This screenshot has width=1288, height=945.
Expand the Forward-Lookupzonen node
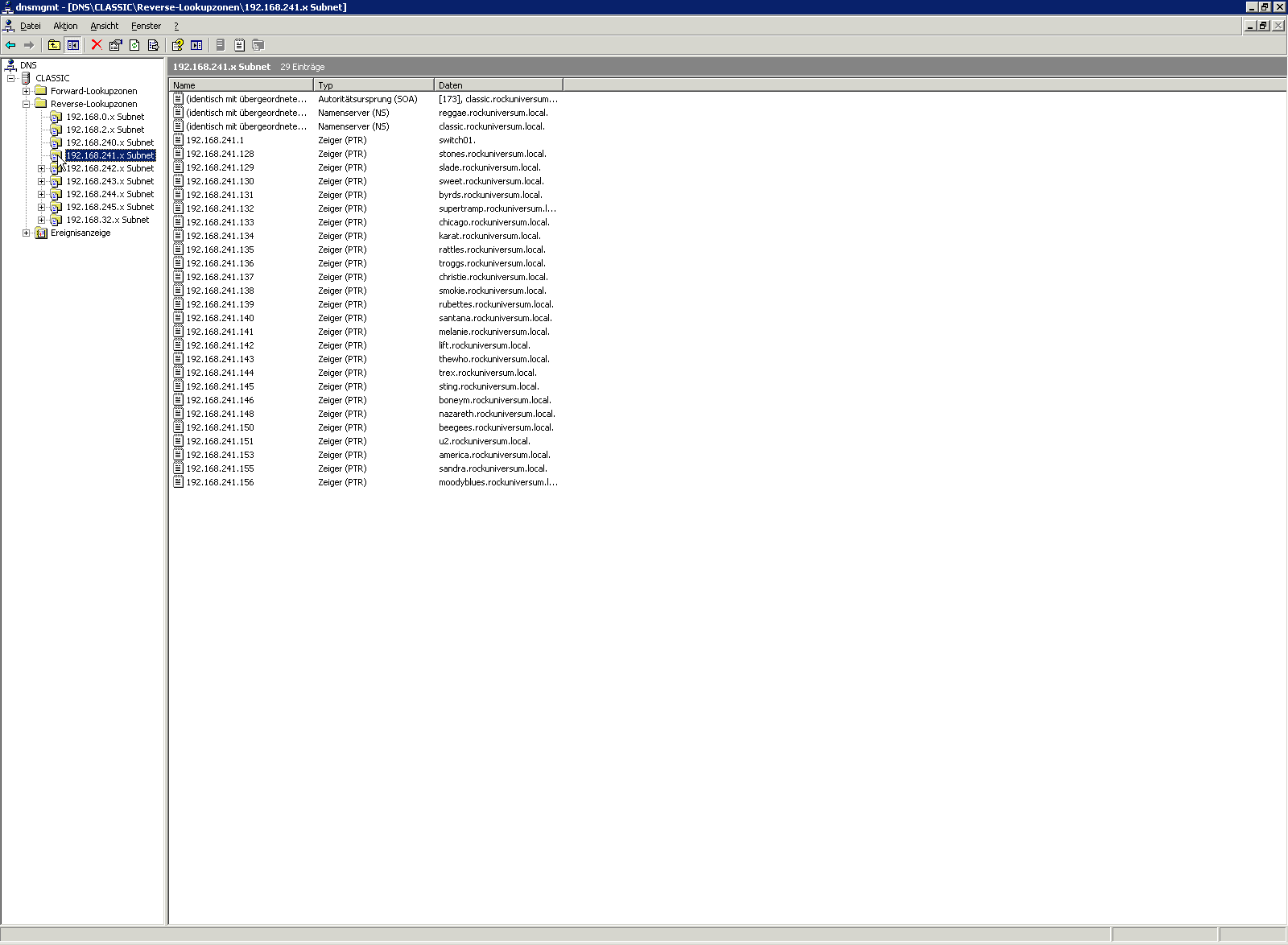pos(27,91)
